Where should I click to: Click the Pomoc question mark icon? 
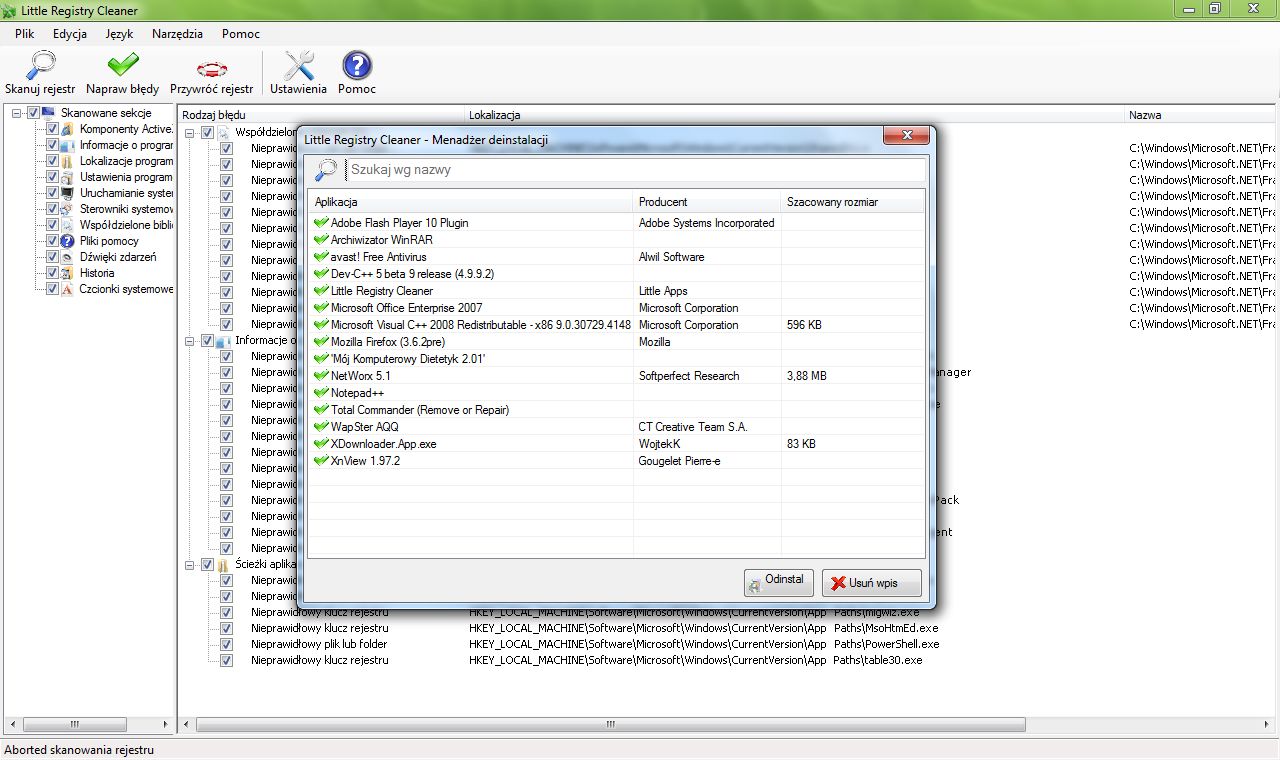click(x=357, y=65)
